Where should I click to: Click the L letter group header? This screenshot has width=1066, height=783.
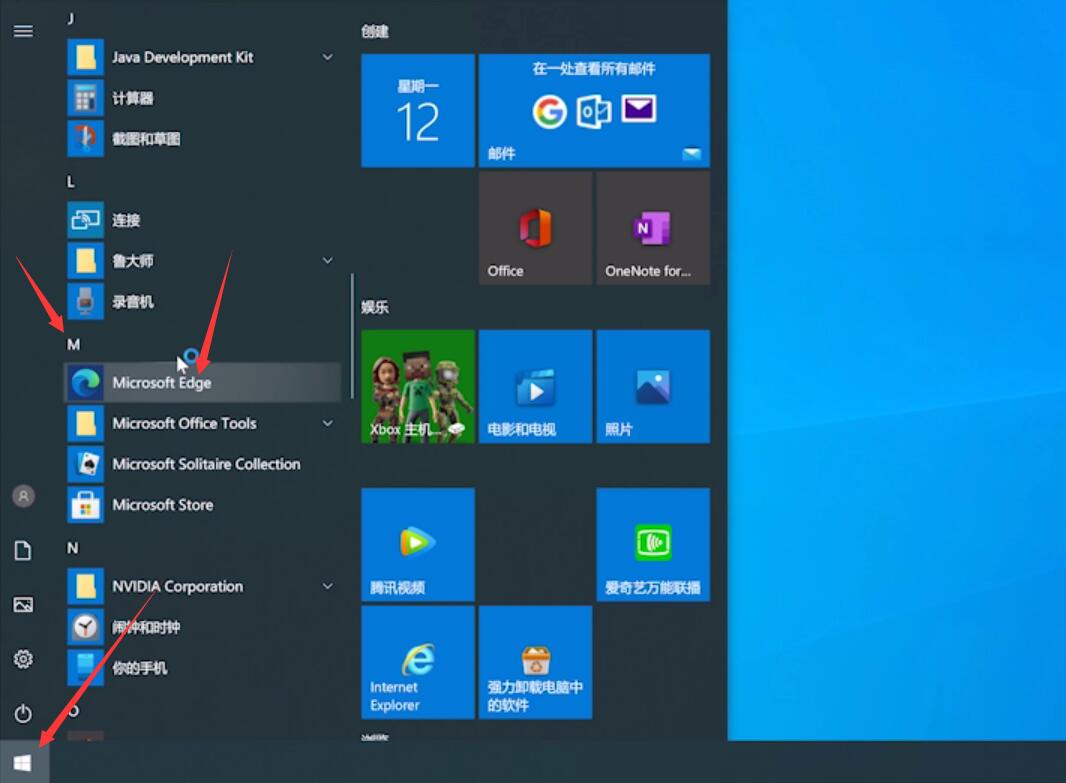tap(71, 181)
